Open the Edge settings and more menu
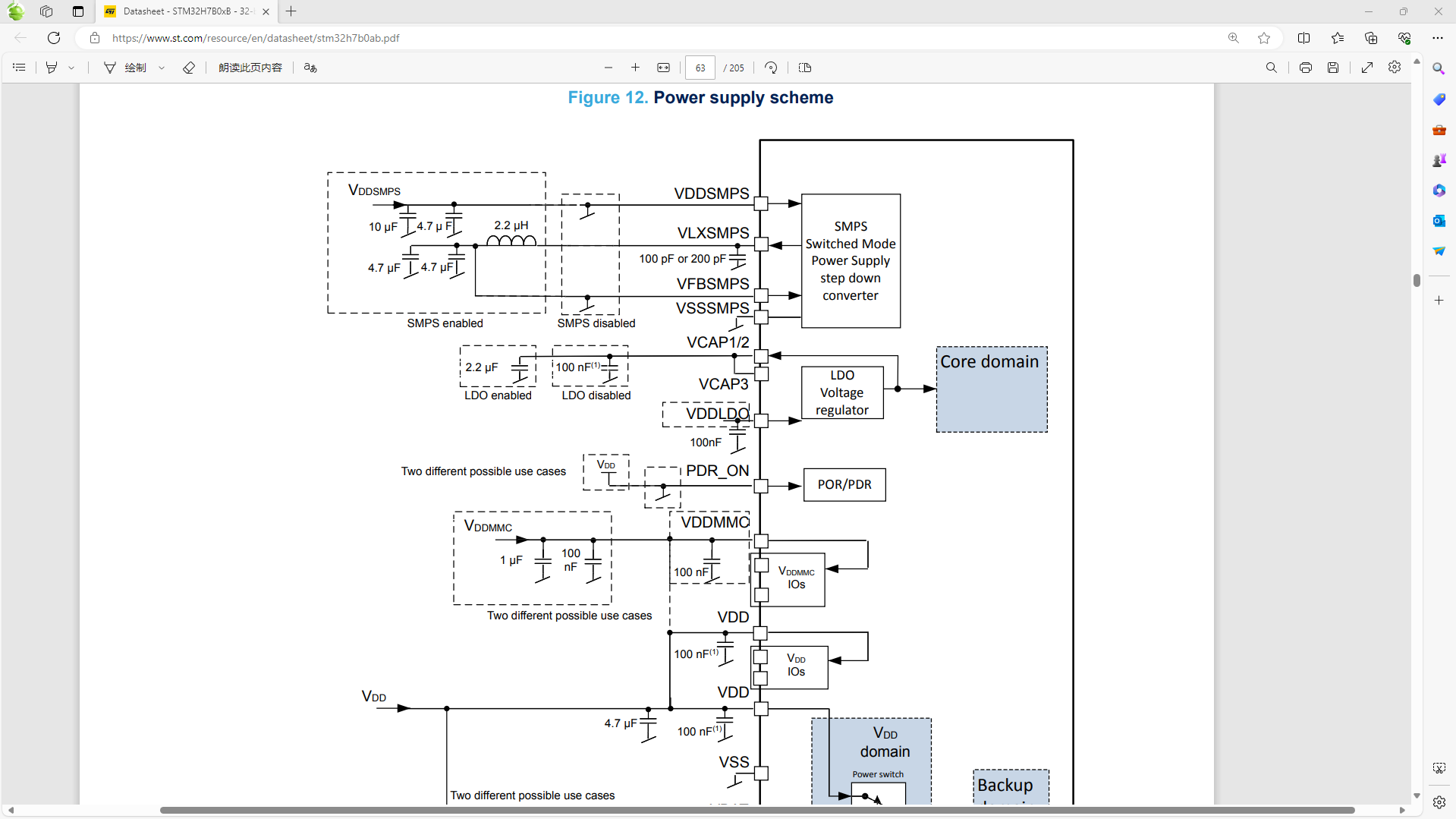Screen dimensions: 1456x819 point(1438,38)
